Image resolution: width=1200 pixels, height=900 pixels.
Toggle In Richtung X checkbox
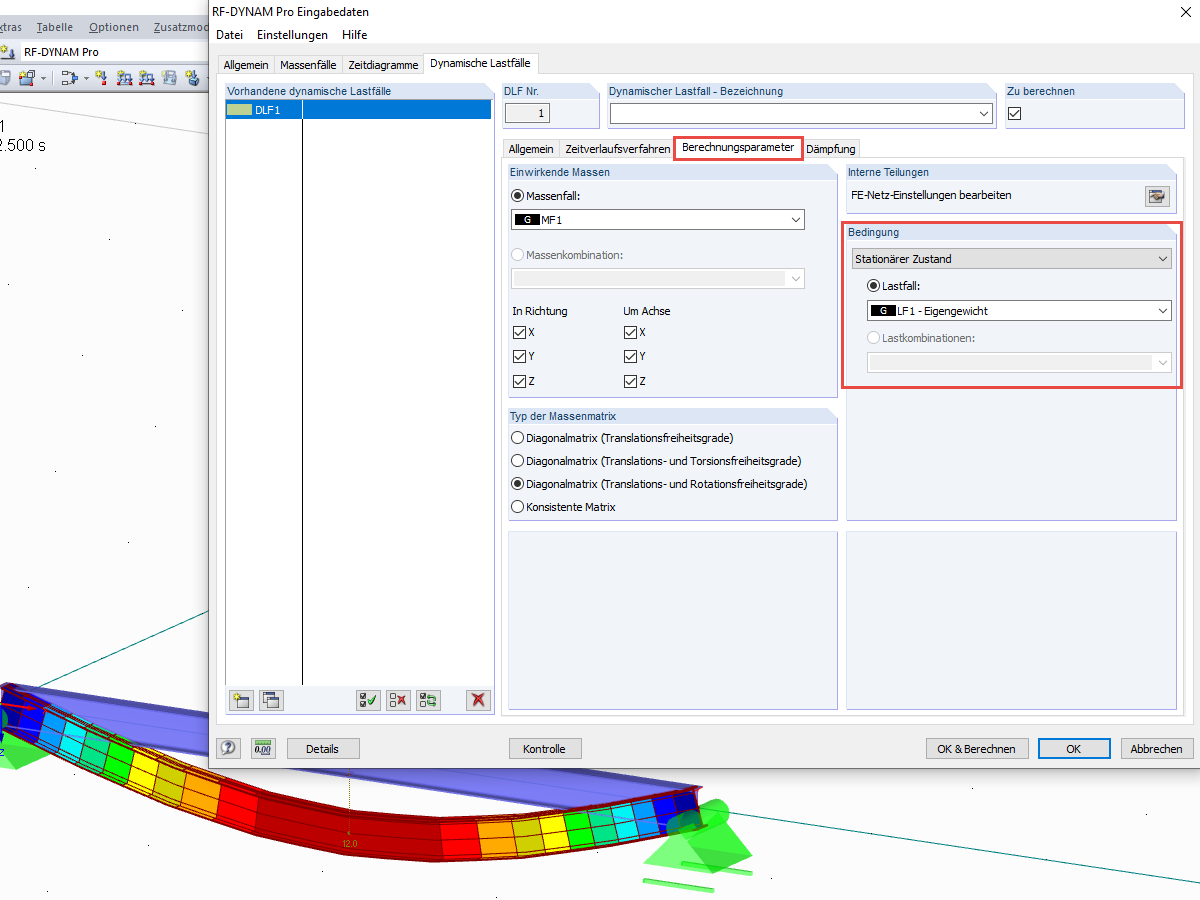pos(519,332)
